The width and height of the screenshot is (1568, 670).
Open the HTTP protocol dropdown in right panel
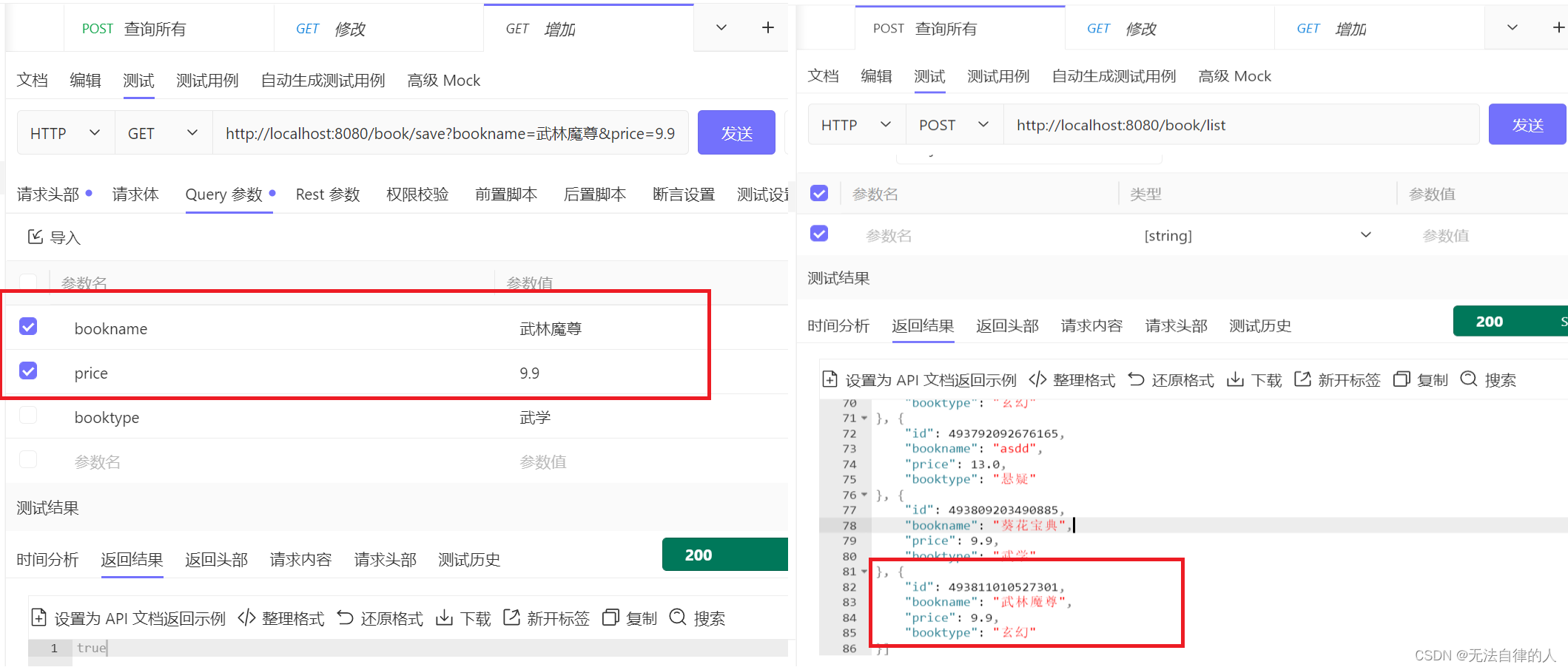pos(857,125)
